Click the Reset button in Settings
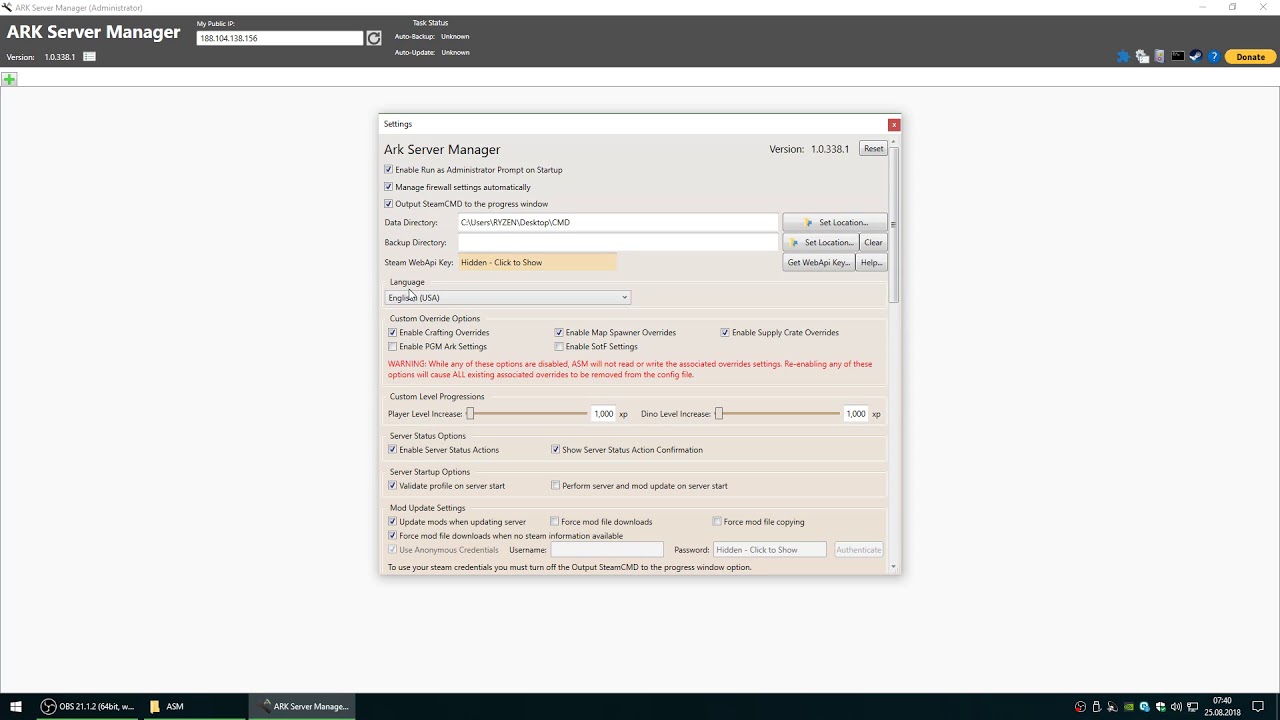Viewport: 1280px width, 720px height. pos(873,149)
